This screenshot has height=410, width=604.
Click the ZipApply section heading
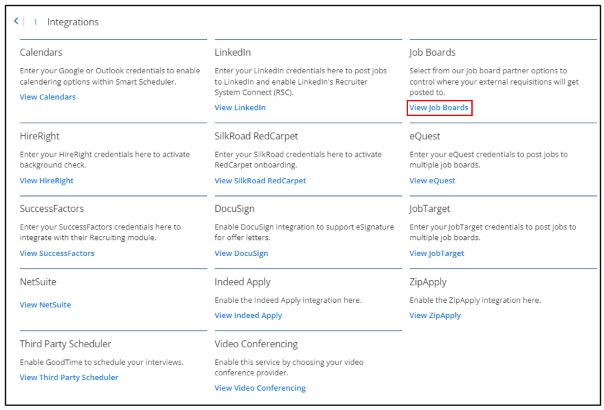click(x=428, y=282)
